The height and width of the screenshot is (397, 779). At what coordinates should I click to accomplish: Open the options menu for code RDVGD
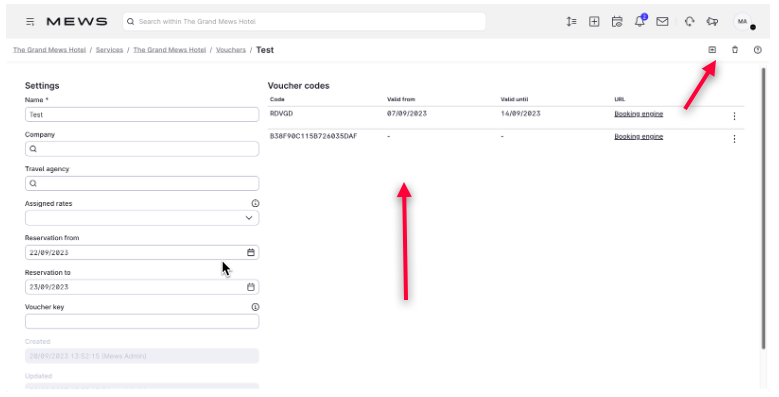click(x=734, y=116)
